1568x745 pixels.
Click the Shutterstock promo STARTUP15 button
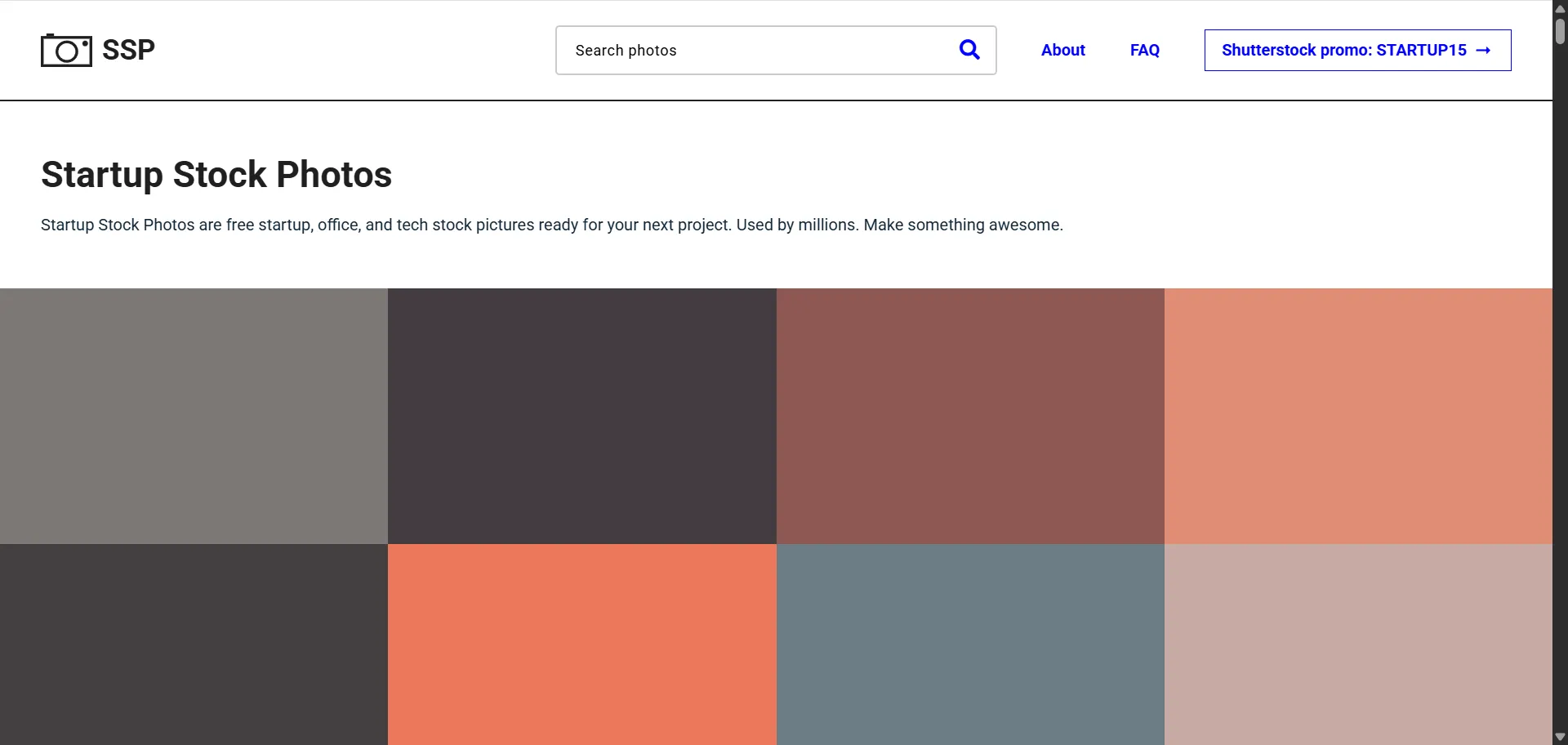1357,50
